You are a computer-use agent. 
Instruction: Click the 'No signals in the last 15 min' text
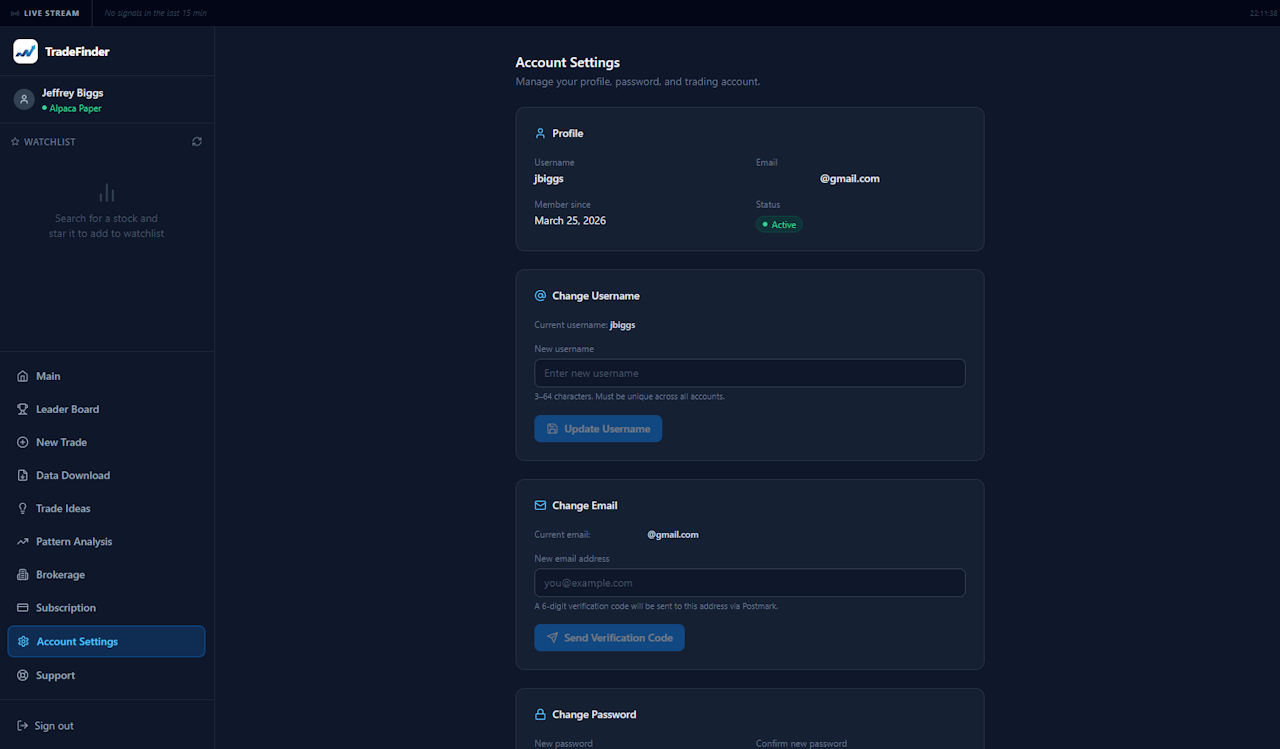156,13
